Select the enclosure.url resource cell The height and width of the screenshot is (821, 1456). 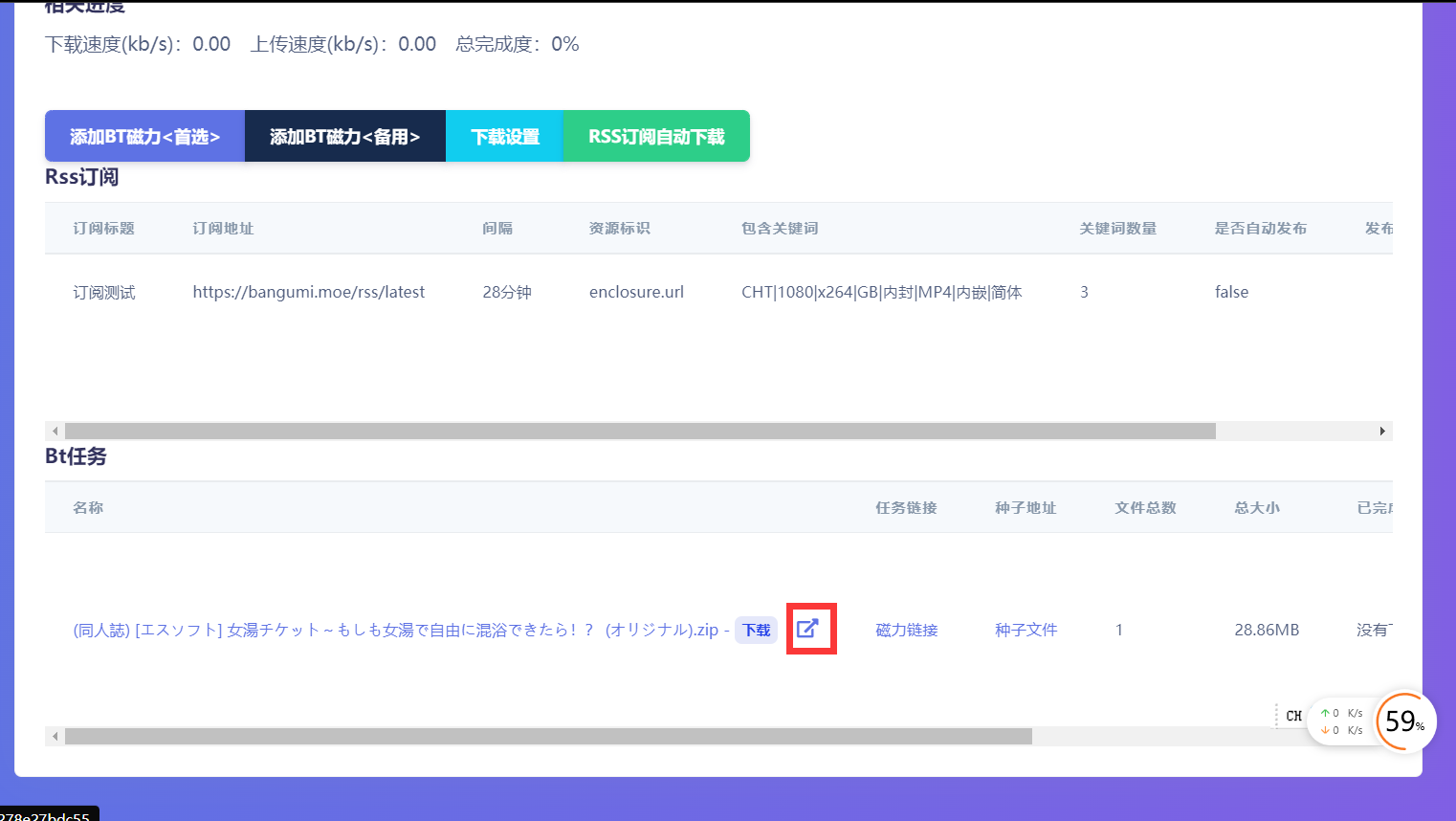point(636,292)
